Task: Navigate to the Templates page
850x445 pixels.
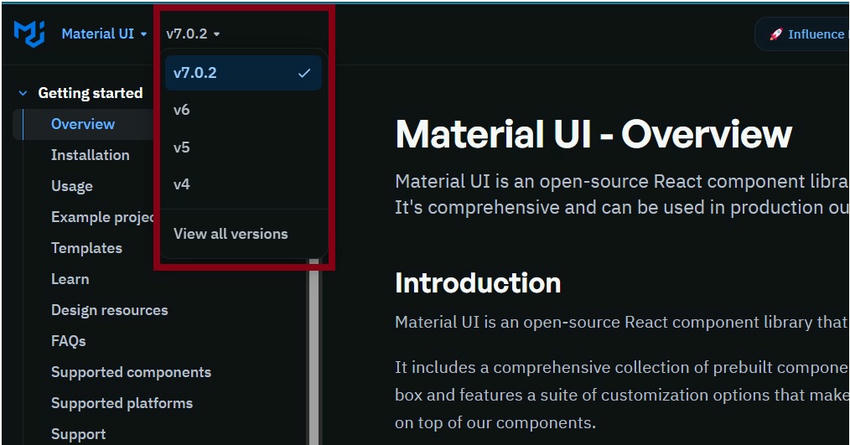Action: click(87, 248)
